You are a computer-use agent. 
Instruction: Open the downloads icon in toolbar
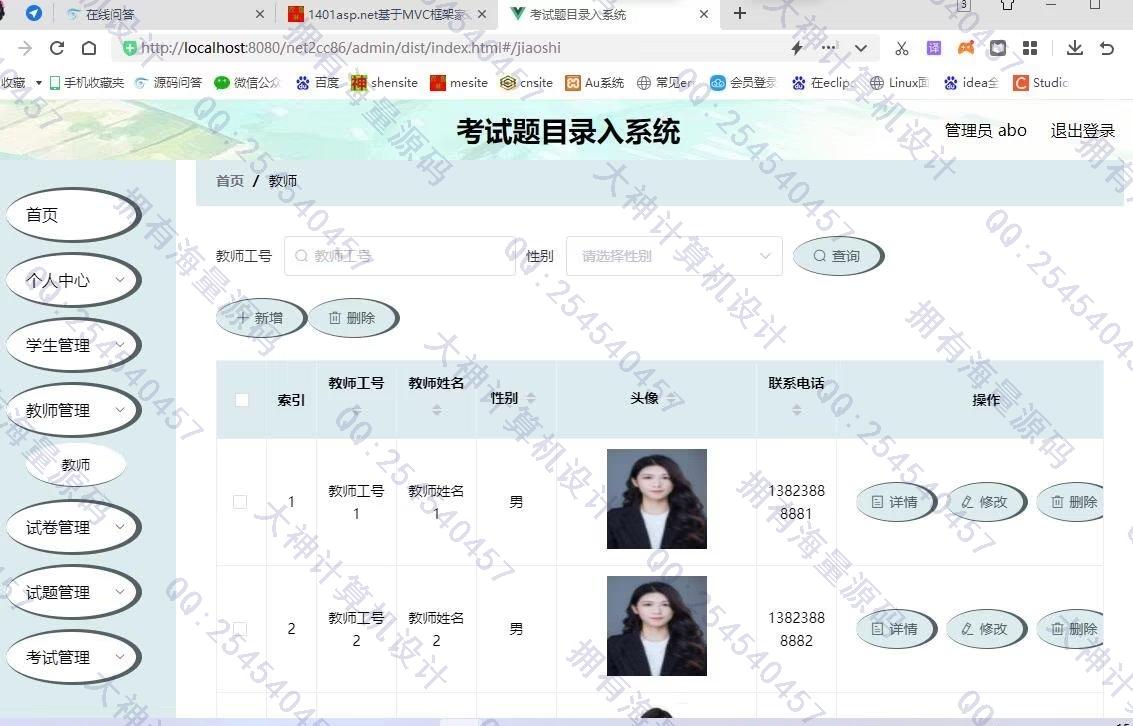tap(1074, 48)
